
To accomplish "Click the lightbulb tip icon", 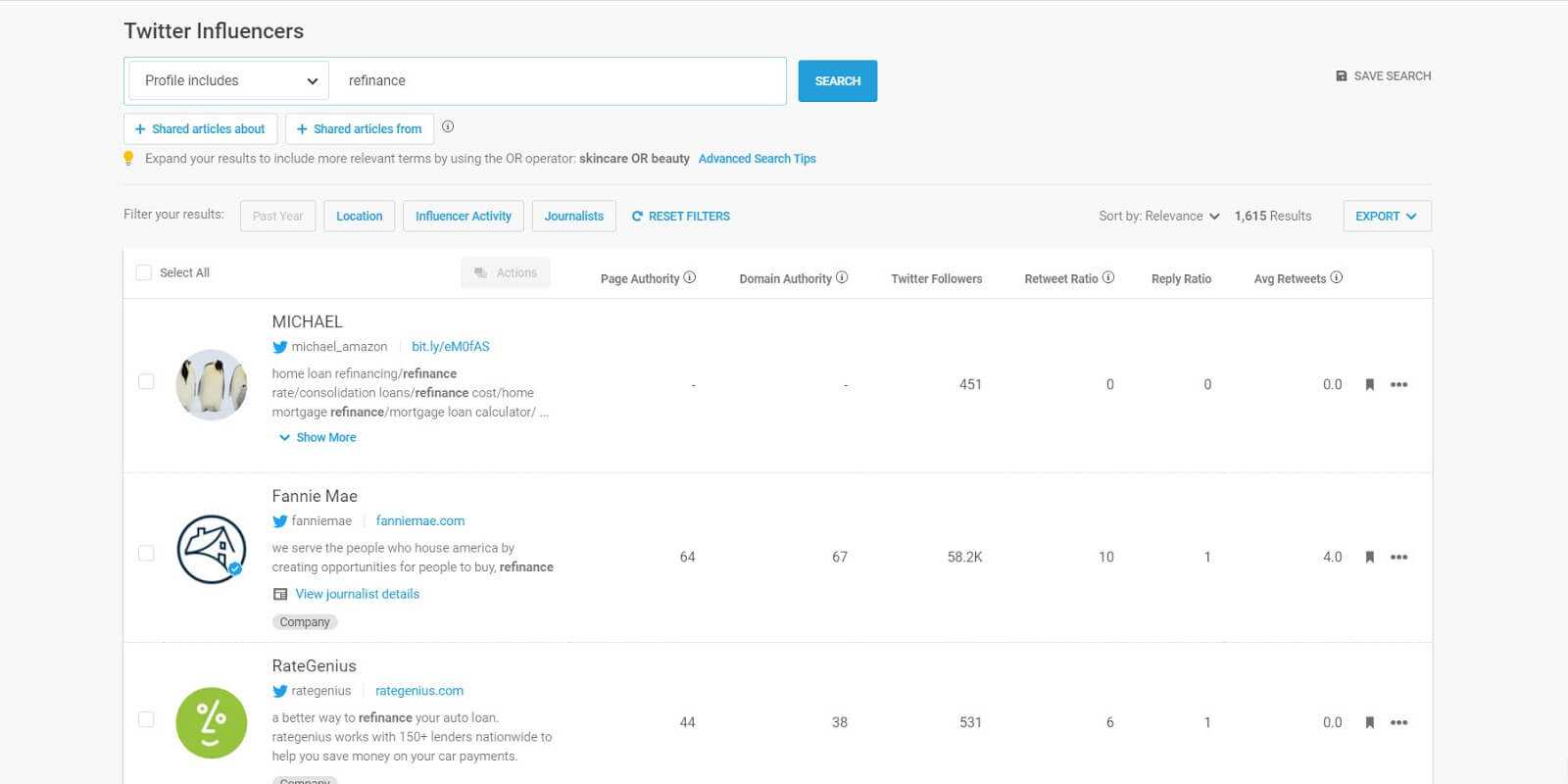I will click(x=128, y=158).
